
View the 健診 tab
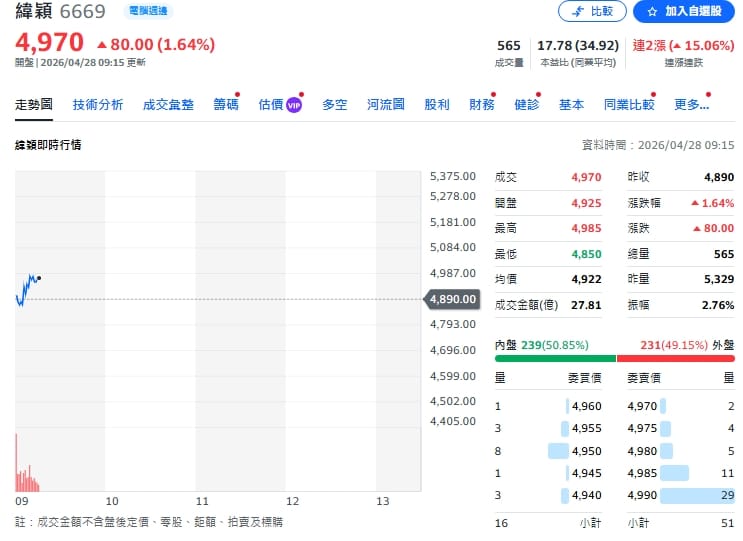(526, 104)
